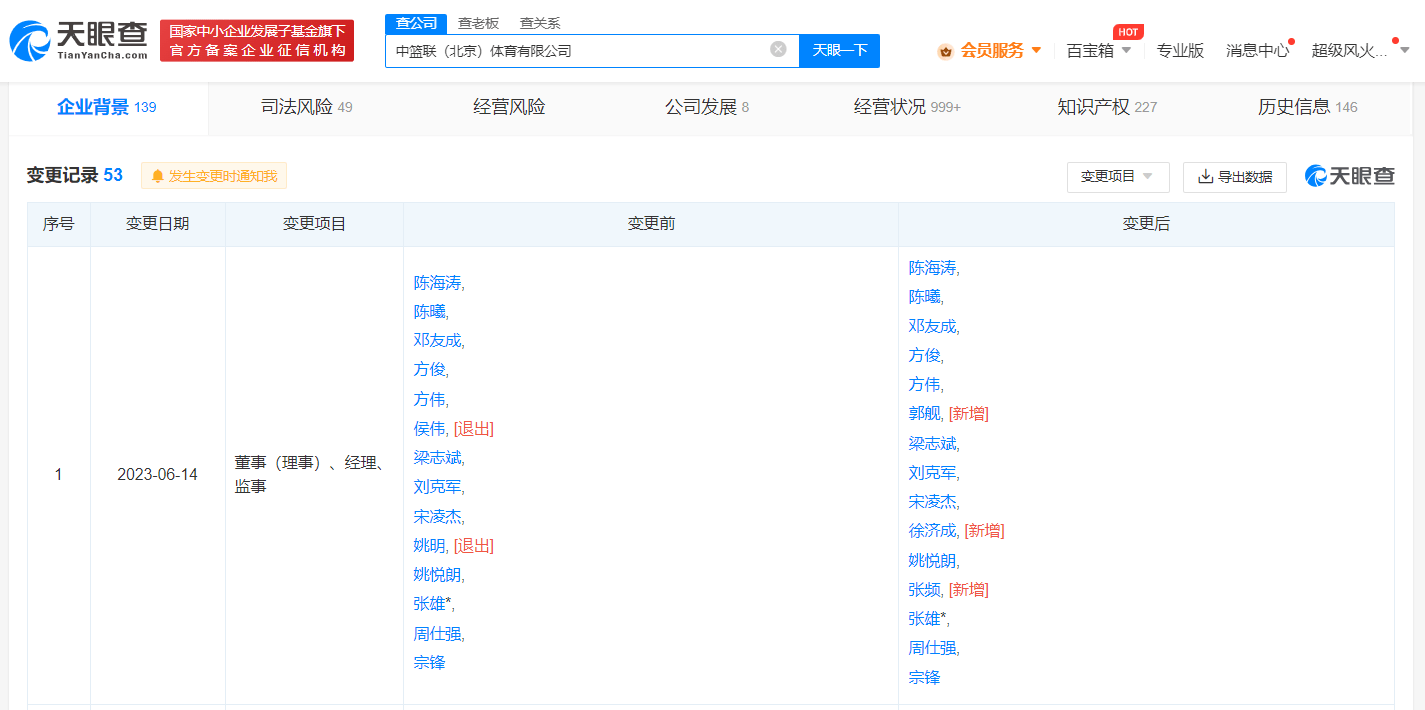The height and width of the screenshot is (710, 1425).
Task: Open the 会员服务 dropdown arrow
Action: click(x=1036, y=50)
